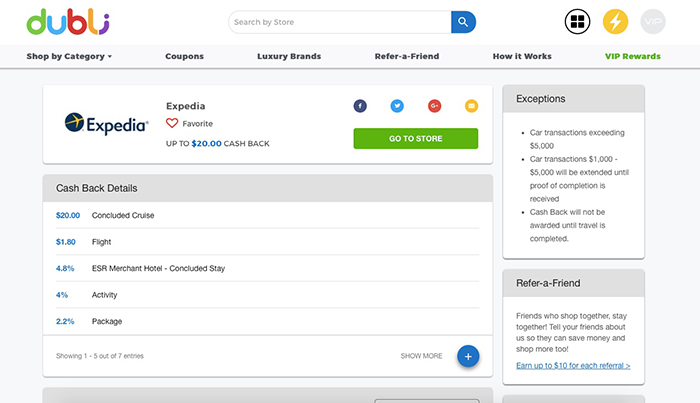
Task: Click the $1.80 Flight row
Action: pyautogui.click(x=267, y=242)
